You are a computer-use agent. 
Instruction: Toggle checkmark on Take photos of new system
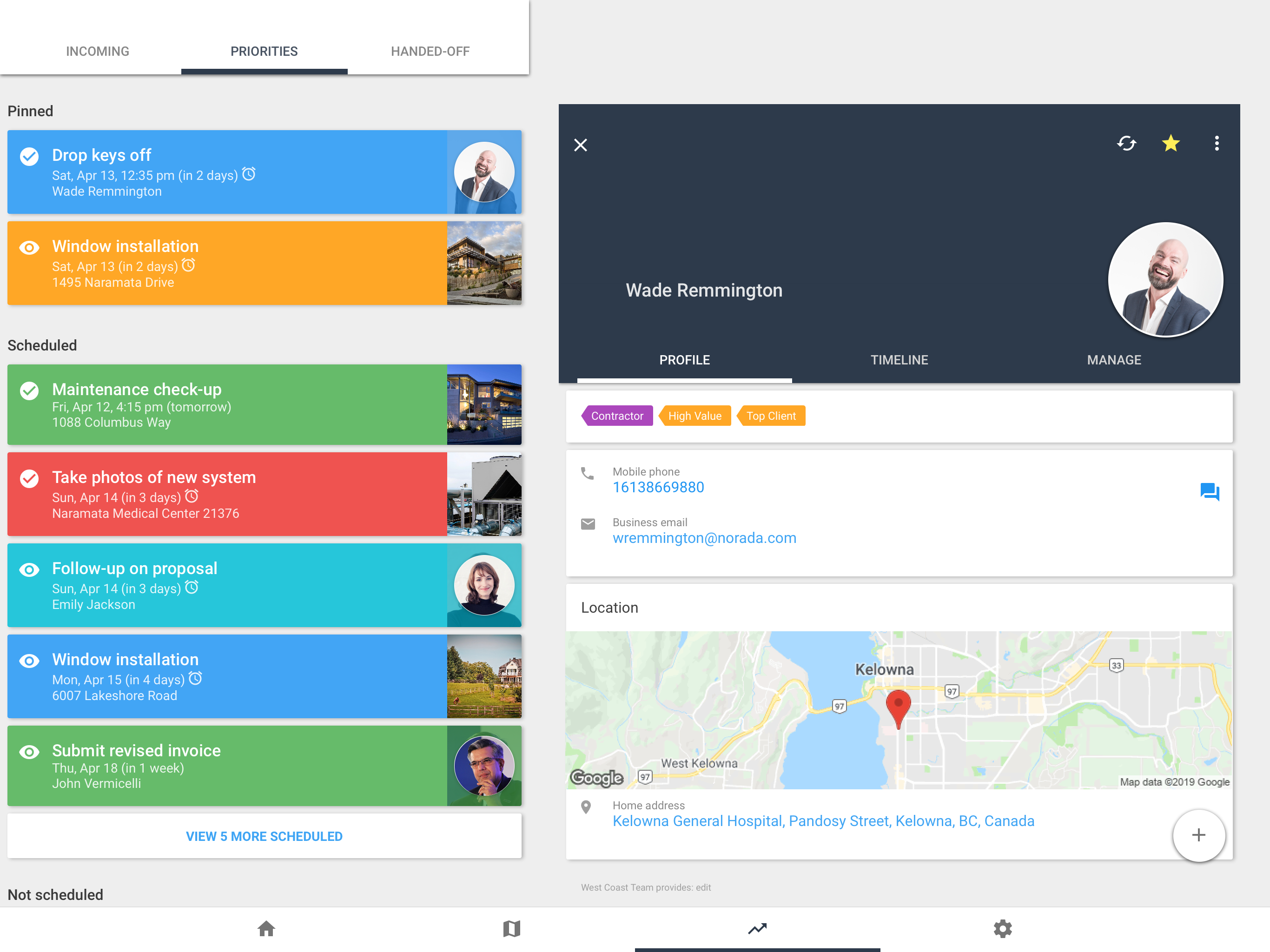29,478
